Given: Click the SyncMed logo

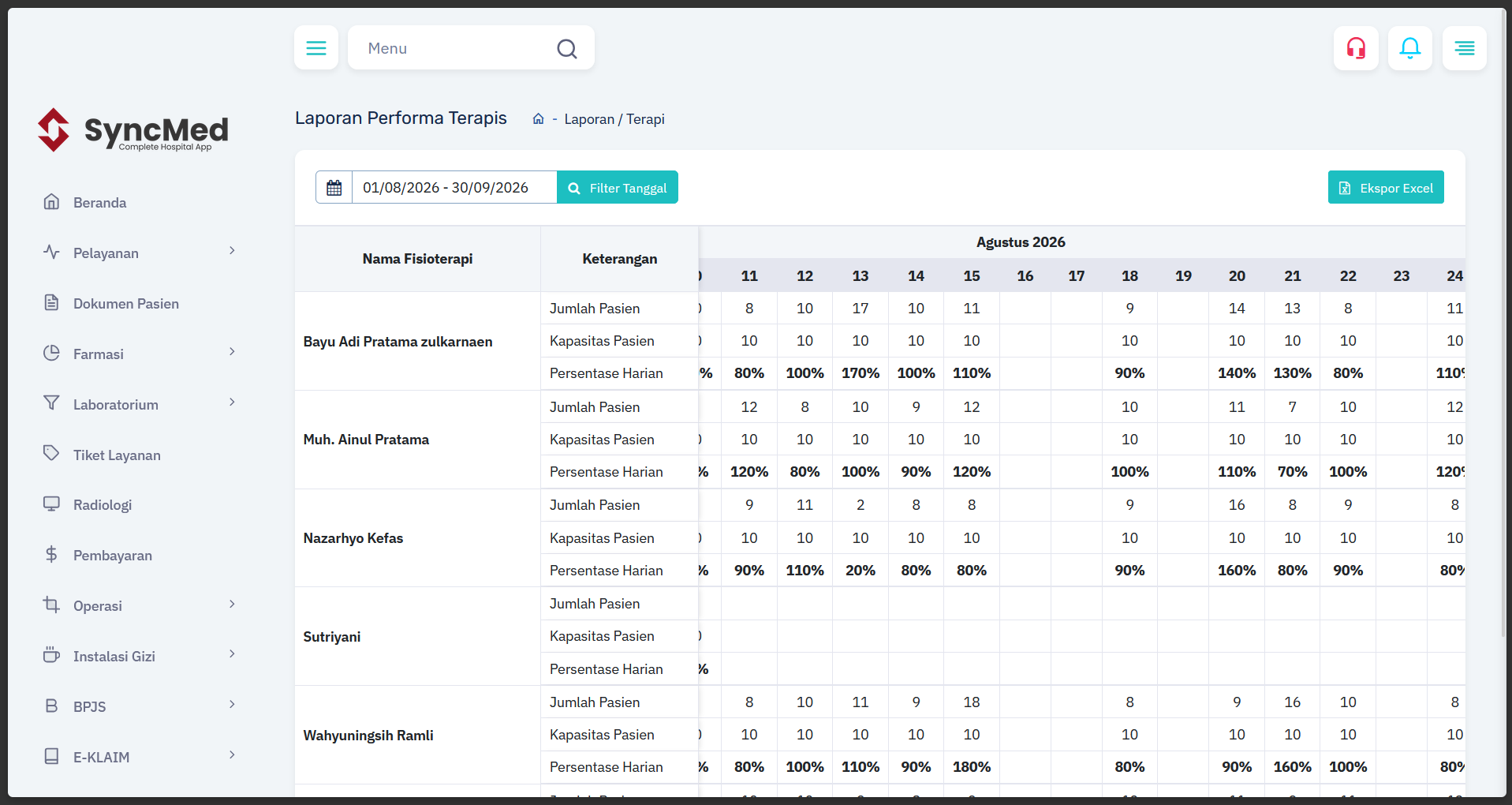Looking at the screenshot, I should pyautogui.click(x=133, y=130).
